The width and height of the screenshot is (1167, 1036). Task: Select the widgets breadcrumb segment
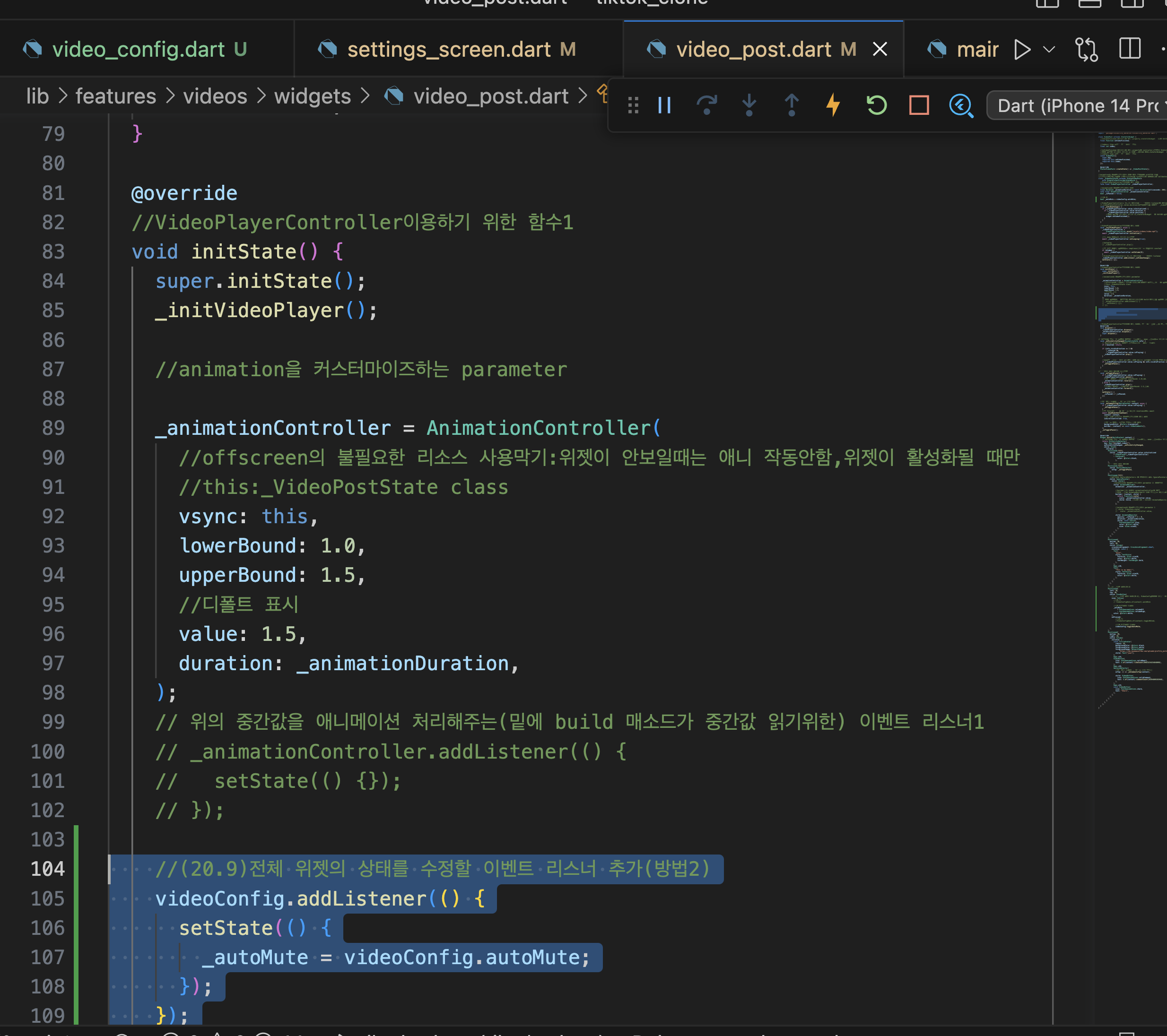[312, 96]
